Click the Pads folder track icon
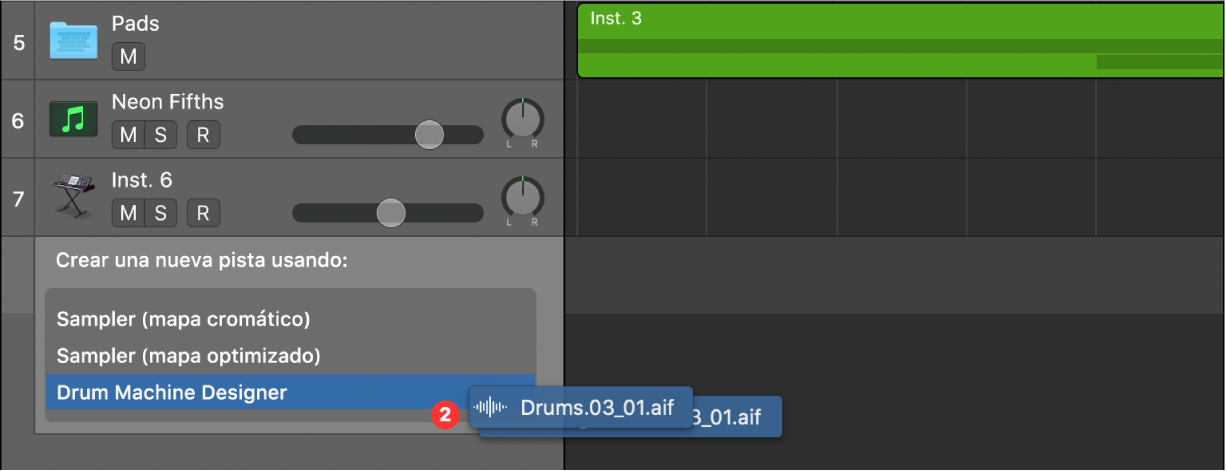1226x471 pixels. (73, 41)
